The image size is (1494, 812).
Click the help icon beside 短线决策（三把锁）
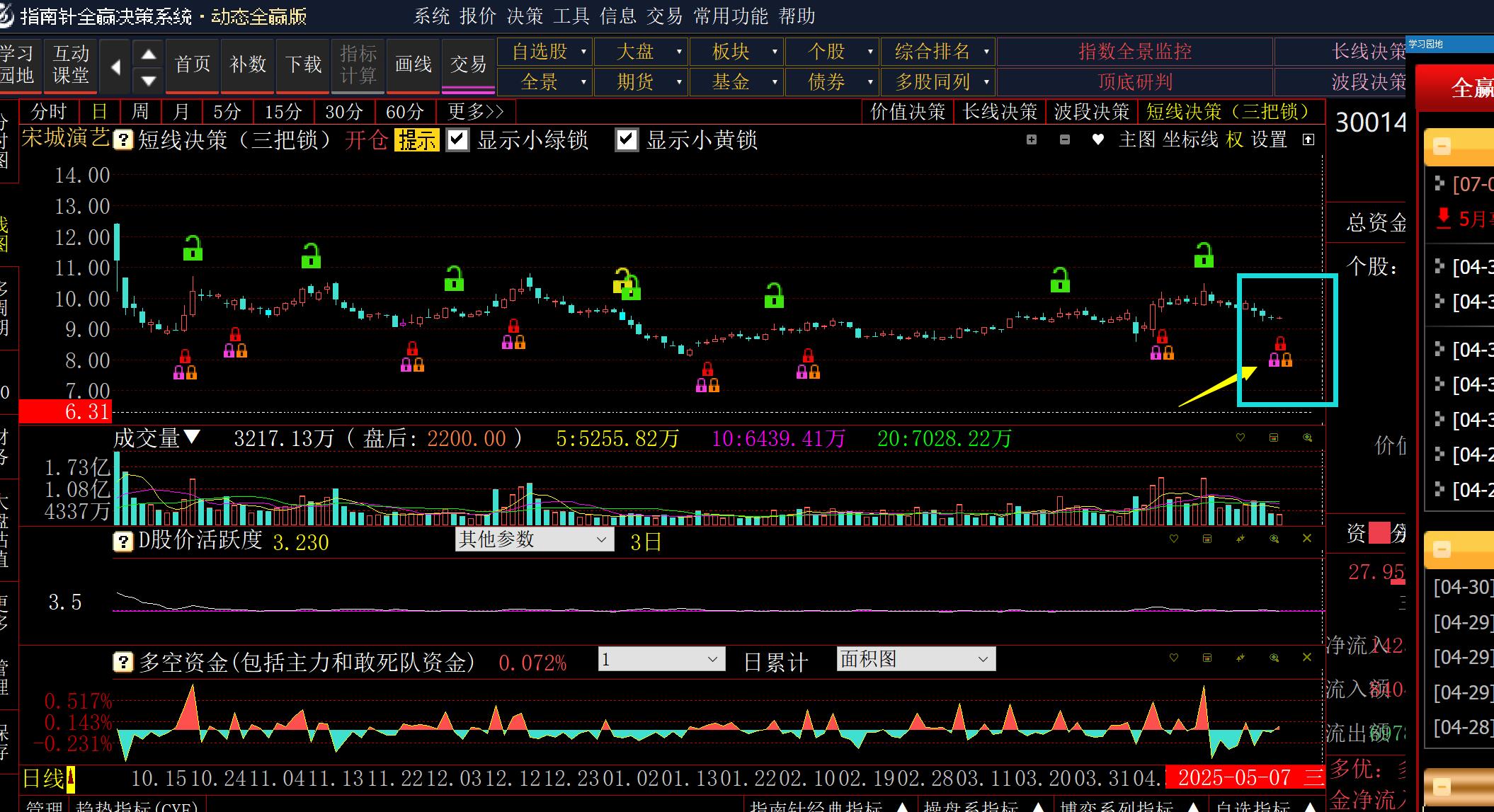pos(123,139)
